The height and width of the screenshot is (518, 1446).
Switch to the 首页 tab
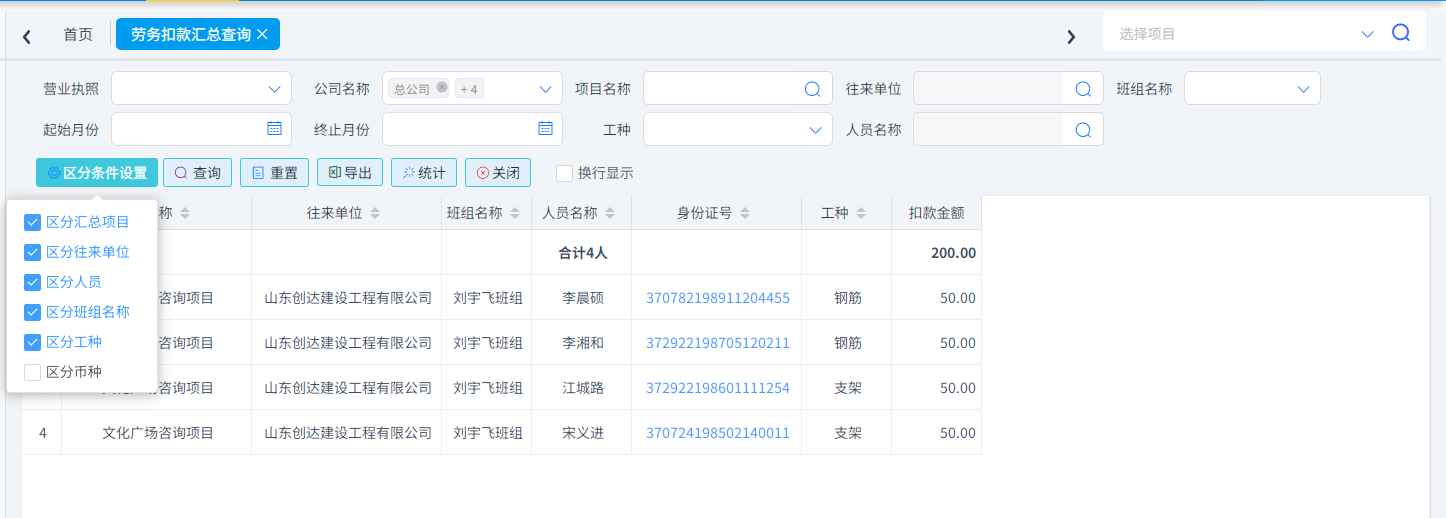coord(78,34)
